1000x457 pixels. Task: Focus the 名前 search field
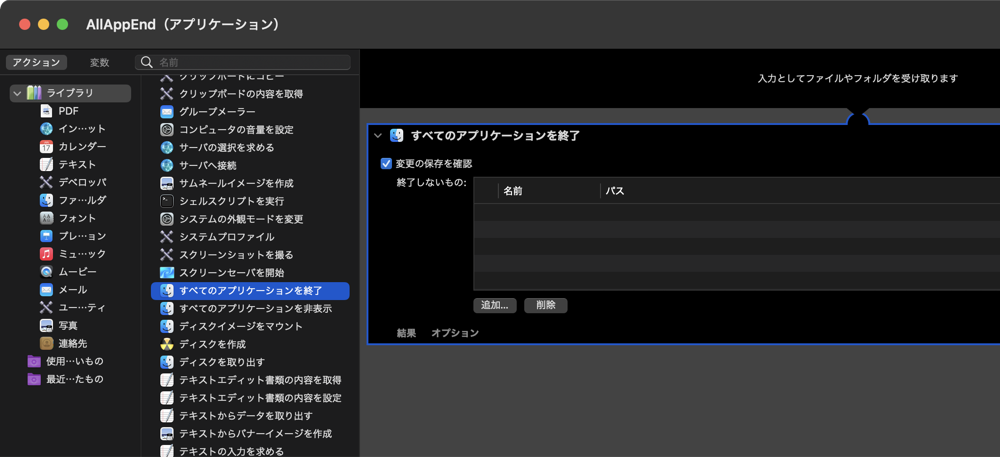click(x=242, y=62)
